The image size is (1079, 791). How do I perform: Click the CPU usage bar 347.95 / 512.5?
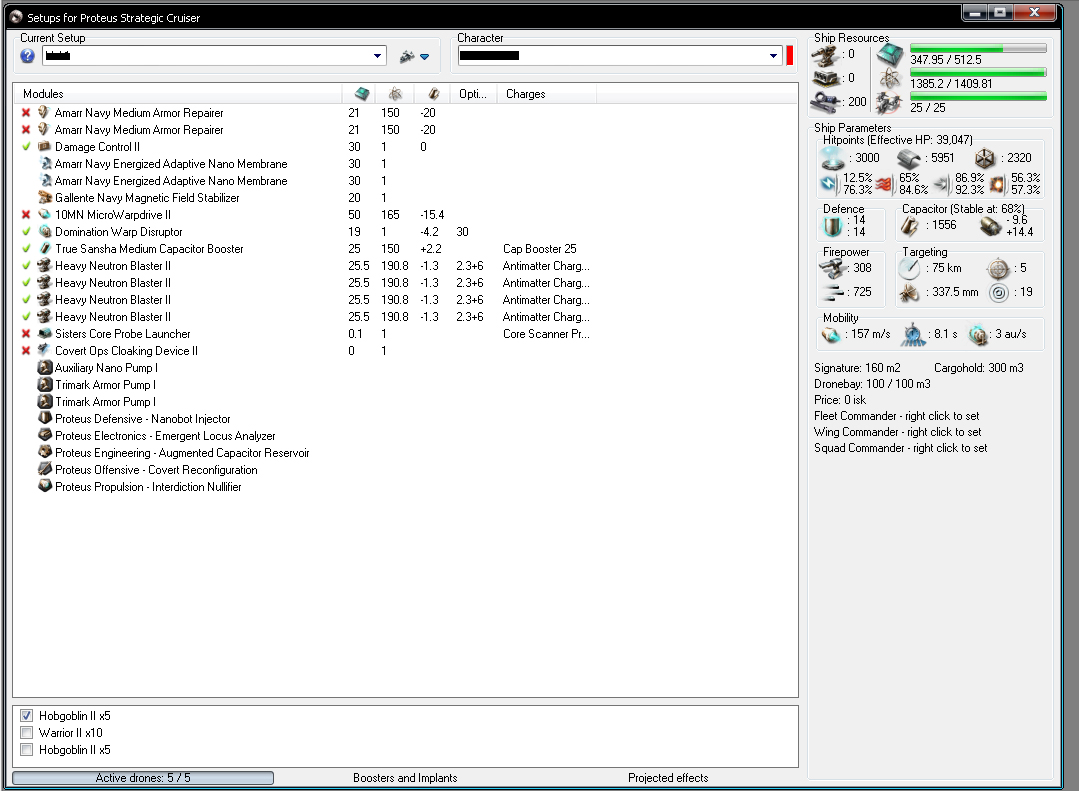pos(978,49)
